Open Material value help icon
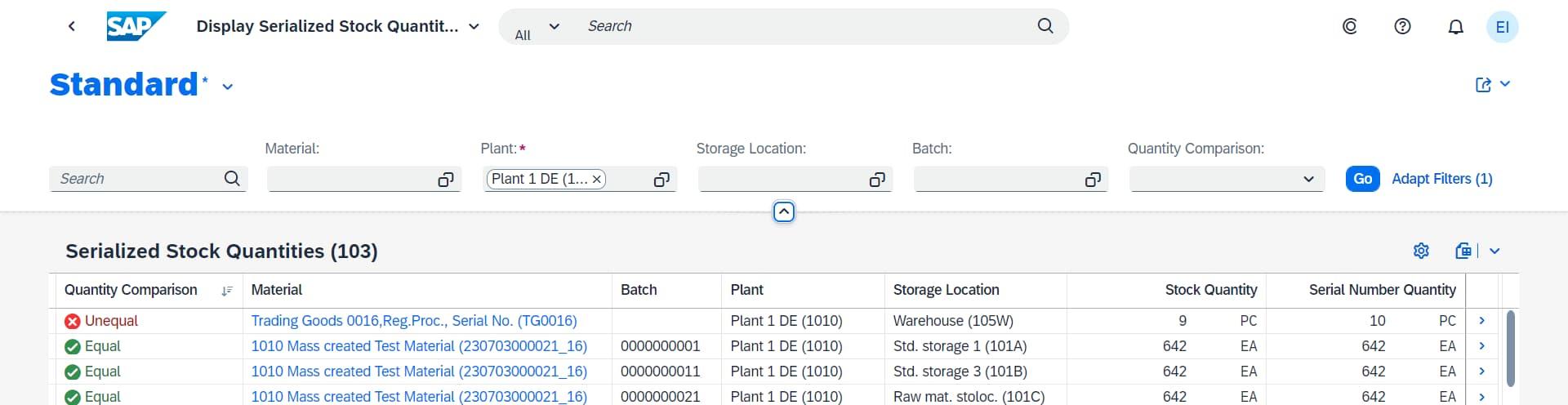Image resolution: width=1568 pixels, height=405 pixels. [x=446, y=180]
